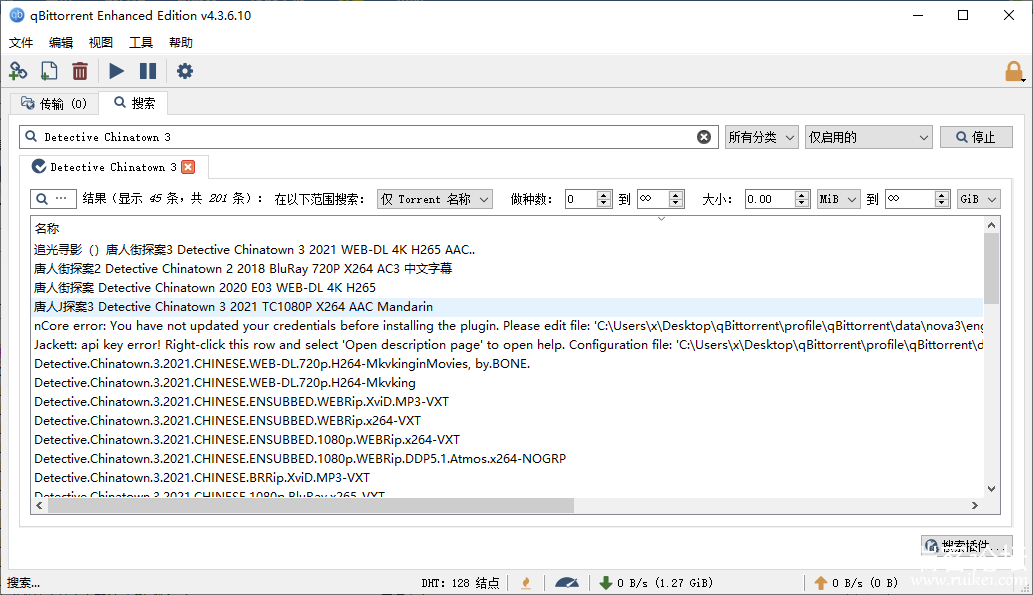Open the 编辑 menu
The height and width of the screenshot is (595, 1033).
pos(61,43)
